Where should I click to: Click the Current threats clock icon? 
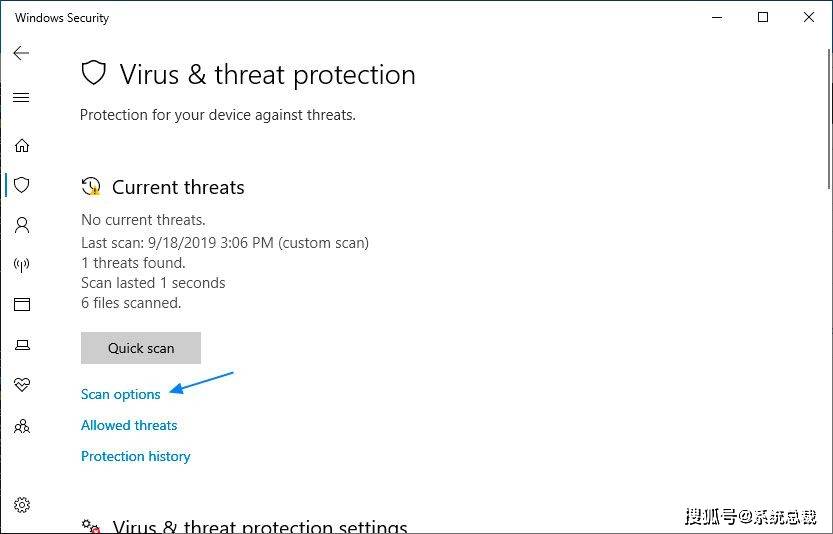click(91, 187)
